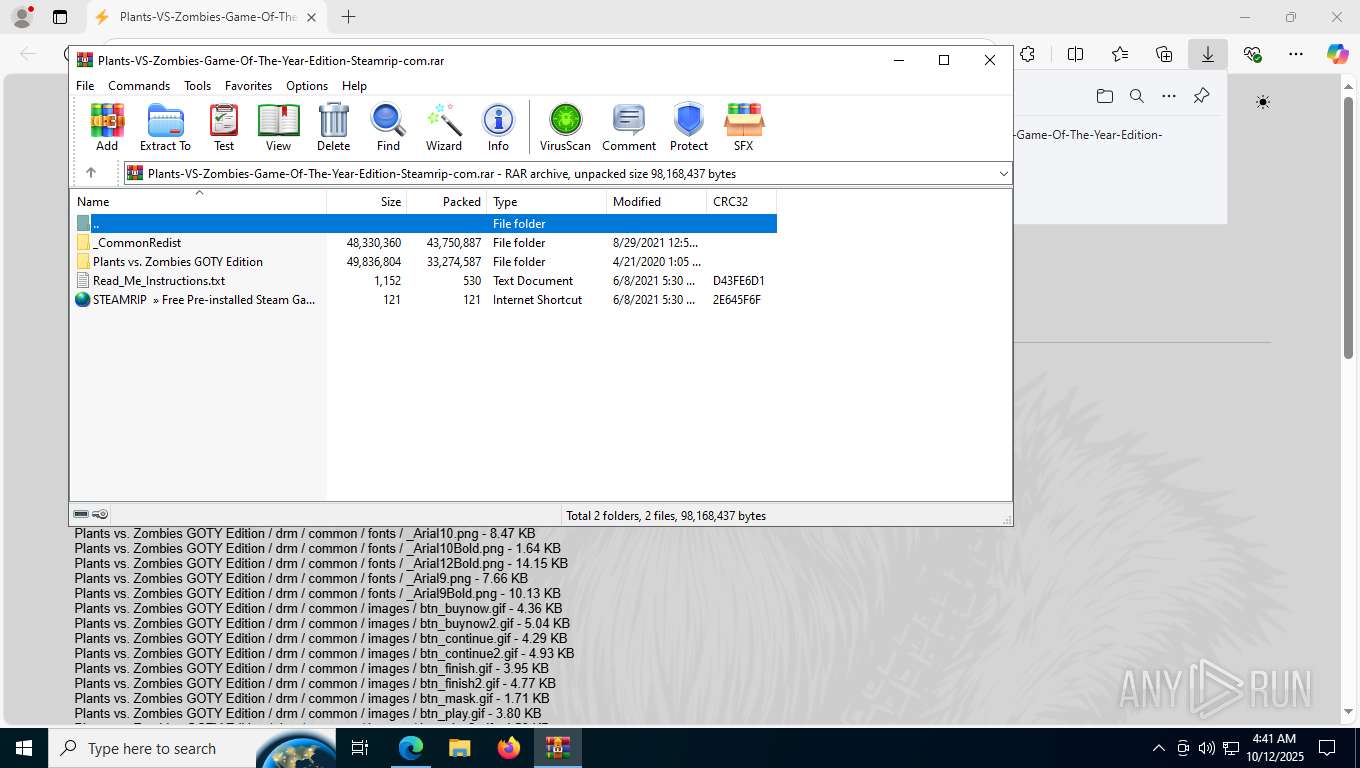The height and width of the screenshot is (768, 1360).
Task: Open Edge Collections icon
Action: (1164, 54)
